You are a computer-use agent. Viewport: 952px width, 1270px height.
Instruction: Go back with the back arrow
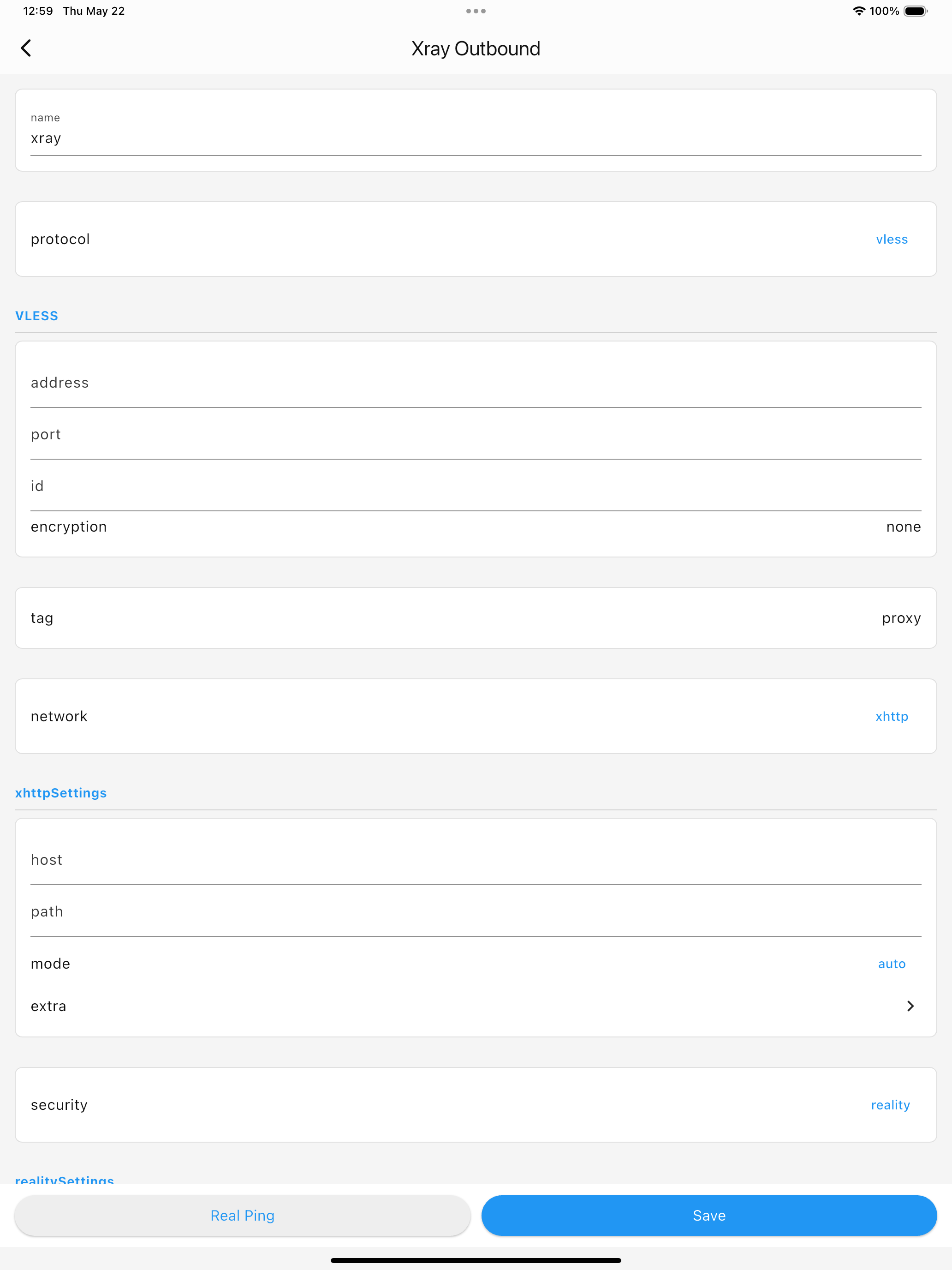26,48
